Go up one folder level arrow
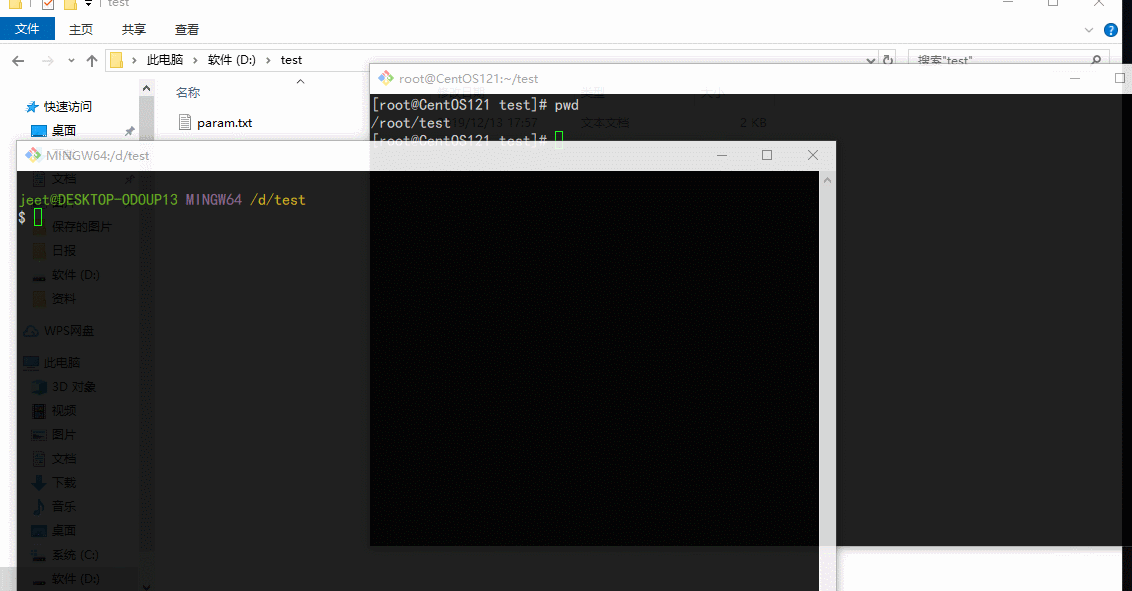Viewport: 1132px width, 591px height. (x=92, y=61)
